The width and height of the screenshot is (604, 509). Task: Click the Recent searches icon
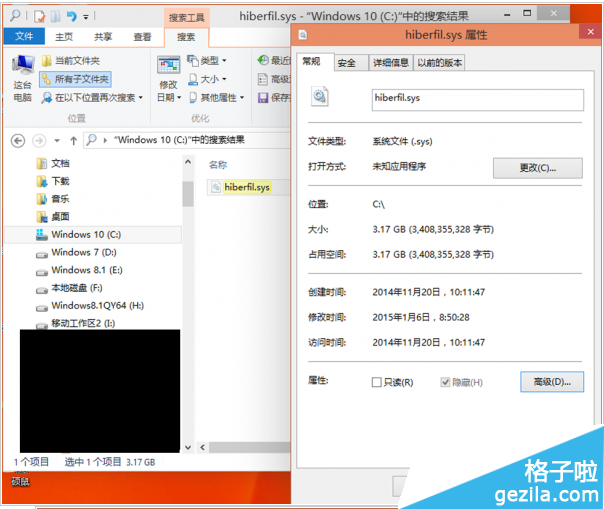click(x=263, y=60)
